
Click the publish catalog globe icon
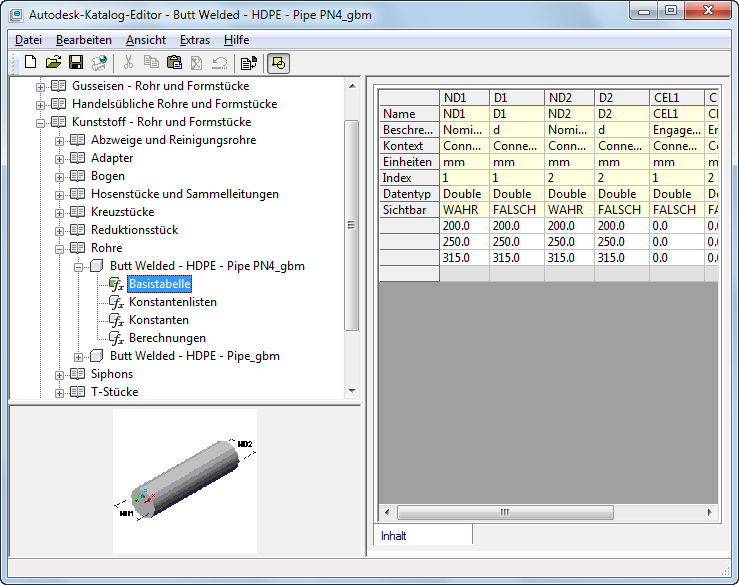[x=99, y=63]
